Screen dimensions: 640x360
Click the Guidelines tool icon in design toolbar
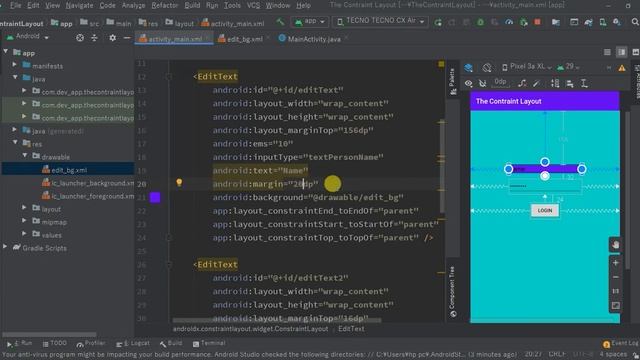[x=584, y=83]
